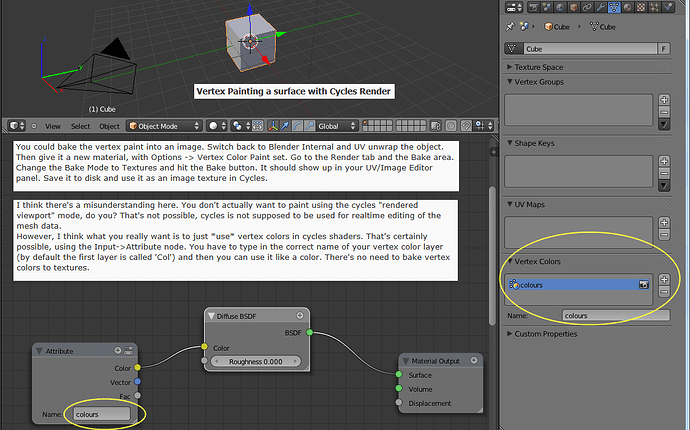
Task: Click the Cube mesh name field
Action: 590,49
